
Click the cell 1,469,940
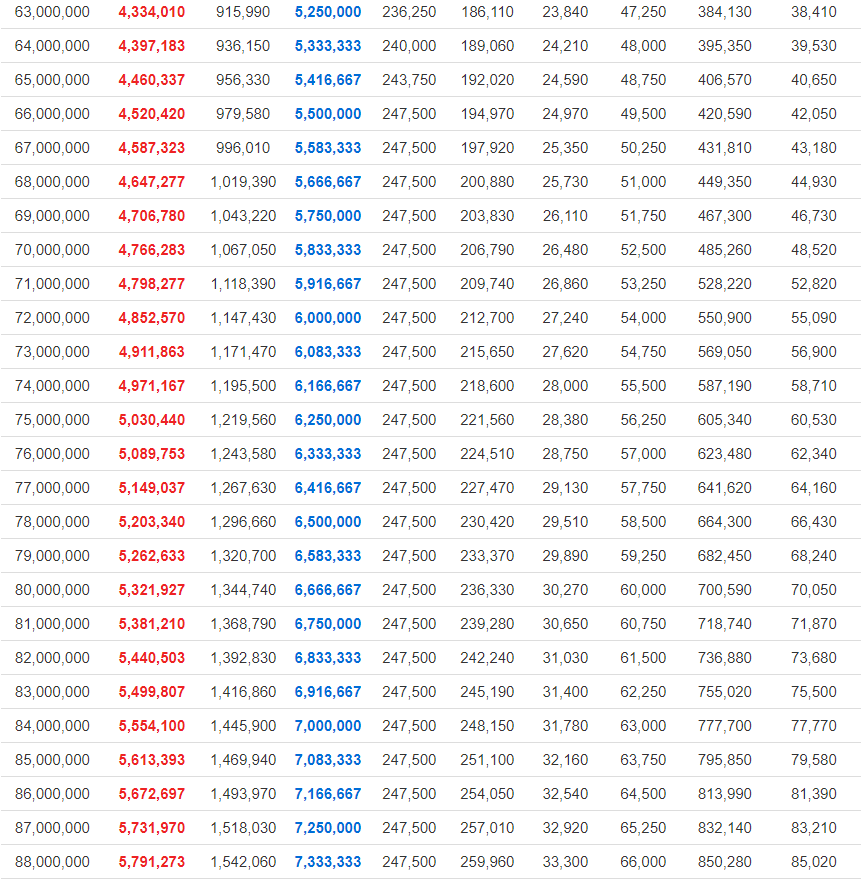[x=244, y=760]
